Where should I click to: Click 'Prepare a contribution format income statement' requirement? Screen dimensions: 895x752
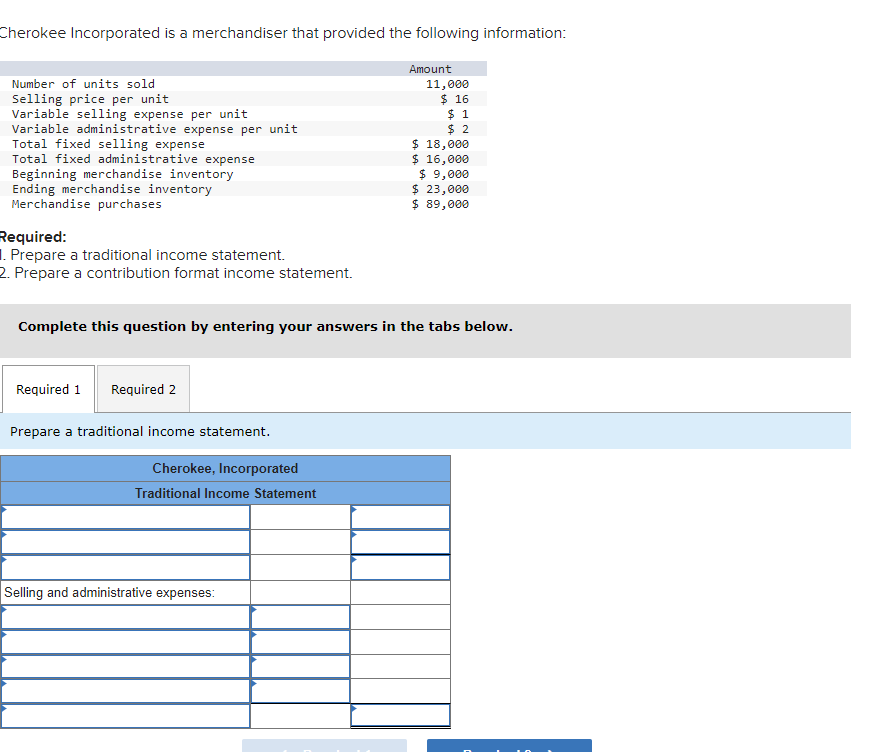[176, 273]
